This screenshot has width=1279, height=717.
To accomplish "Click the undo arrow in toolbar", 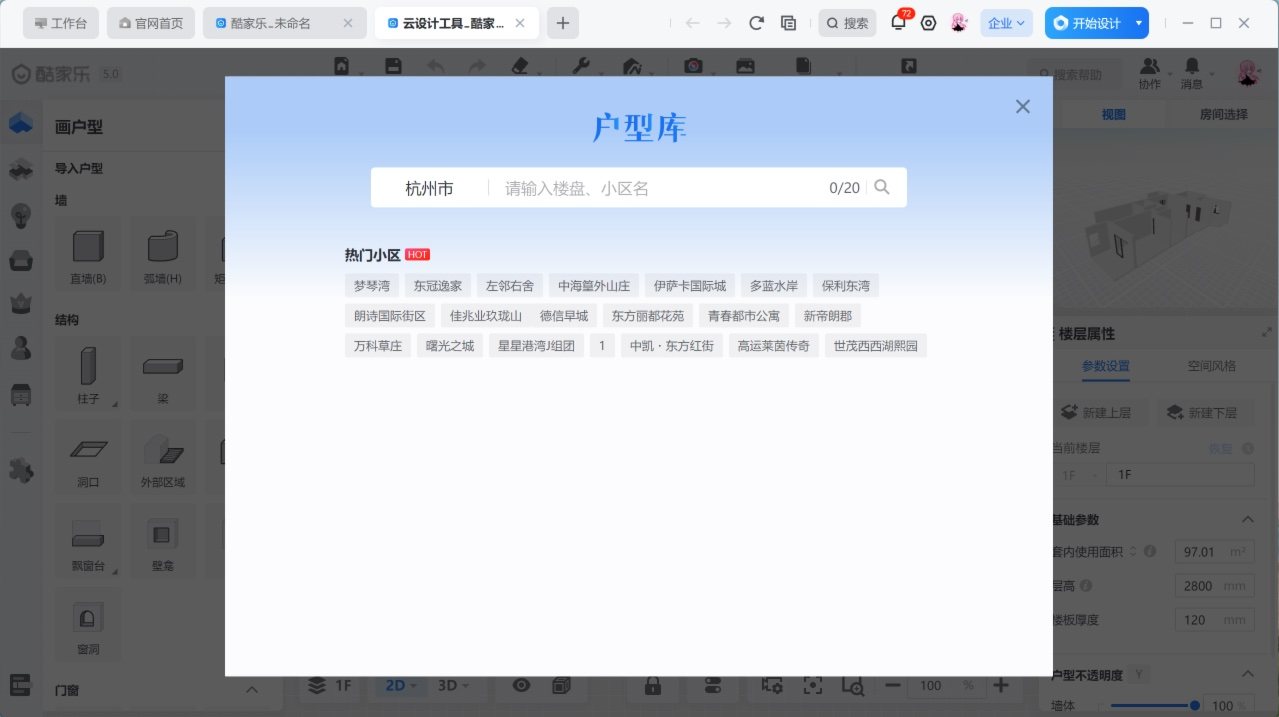I will click(436, 66).
